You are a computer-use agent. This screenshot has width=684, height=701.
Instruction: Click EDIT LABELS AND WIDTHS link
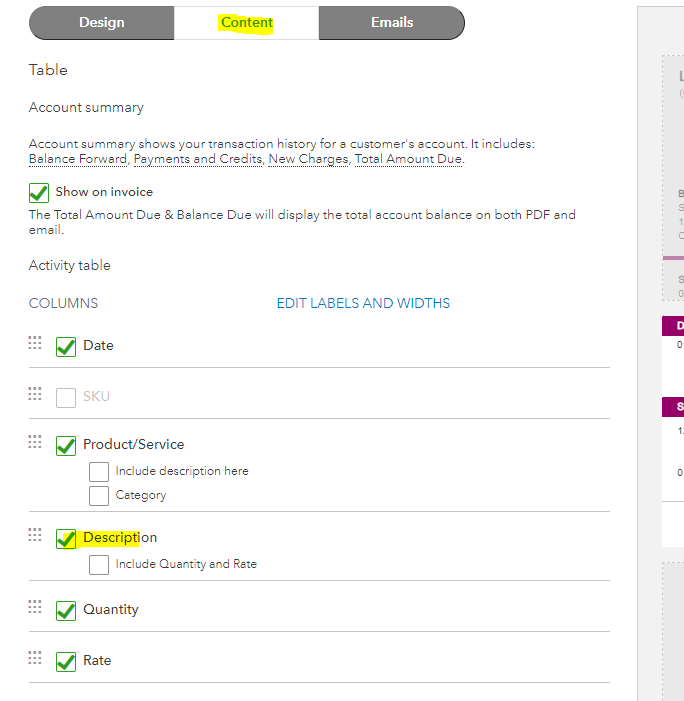pyautogui.click(x=363, y=303)
